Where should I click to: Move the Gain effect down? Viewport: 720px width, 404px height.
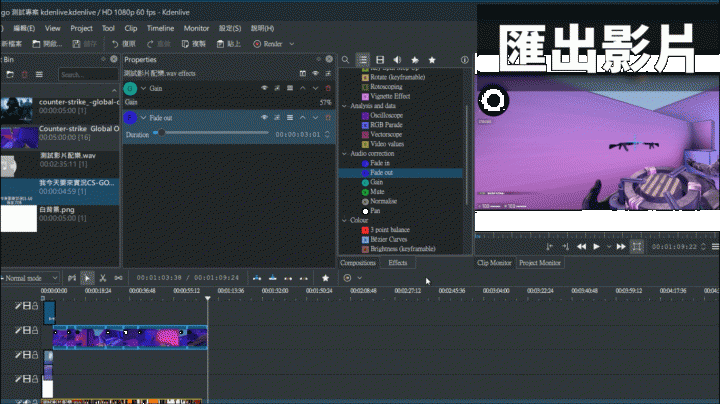click(315, 88)
